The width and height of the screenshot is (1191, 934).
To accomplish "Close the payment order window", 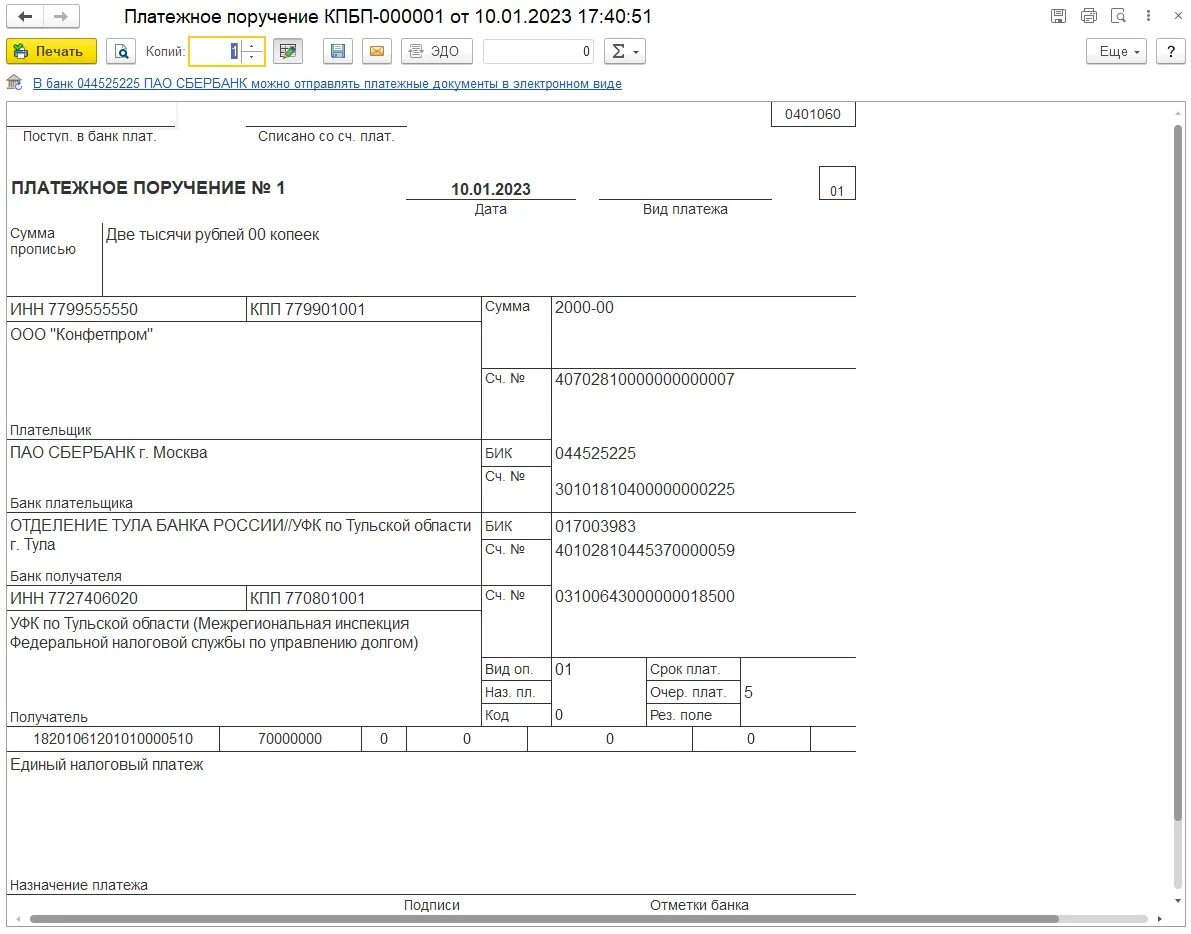I will [x=1177, y=16].
